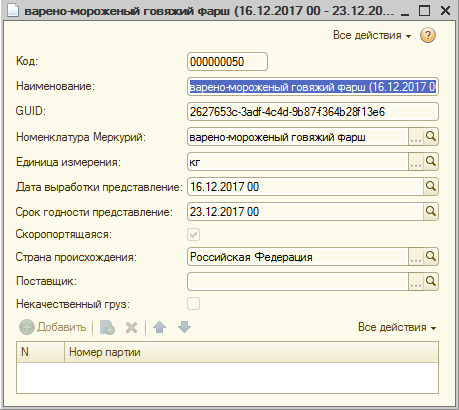This screenshot has height=410, width=459.
Task: Toggle the Скоропортящаяся checkbox
Action: pos(194,235)
